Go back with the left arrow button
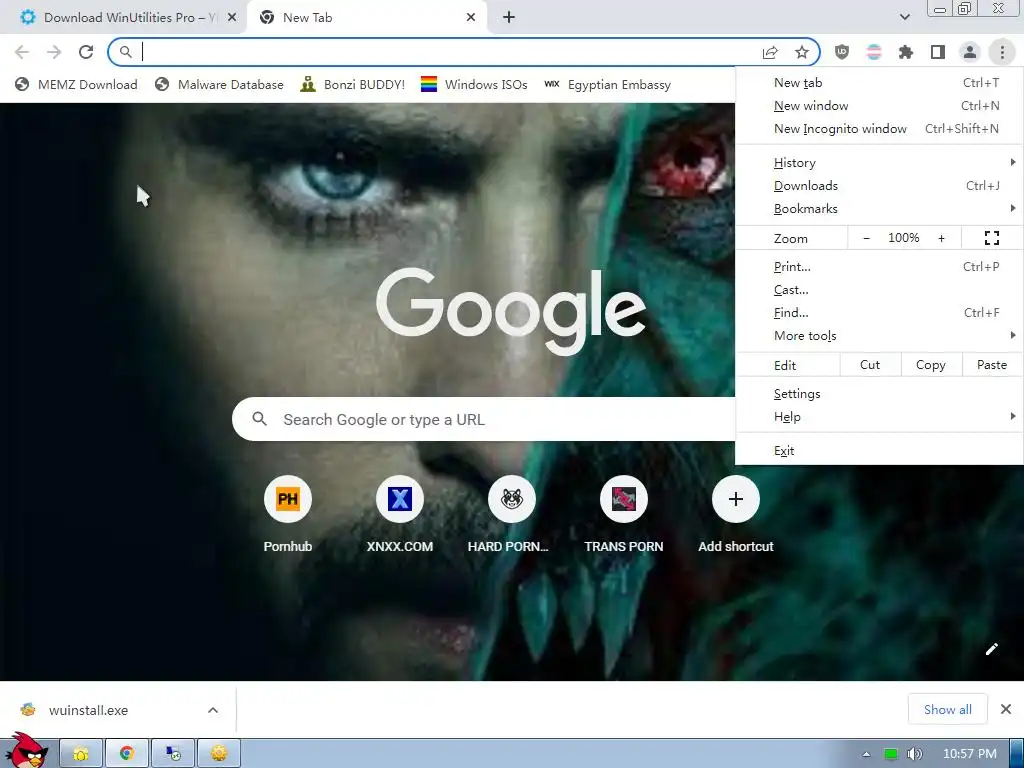The height and width of the screenshot is (768, 1024). (x=22, y=52)
